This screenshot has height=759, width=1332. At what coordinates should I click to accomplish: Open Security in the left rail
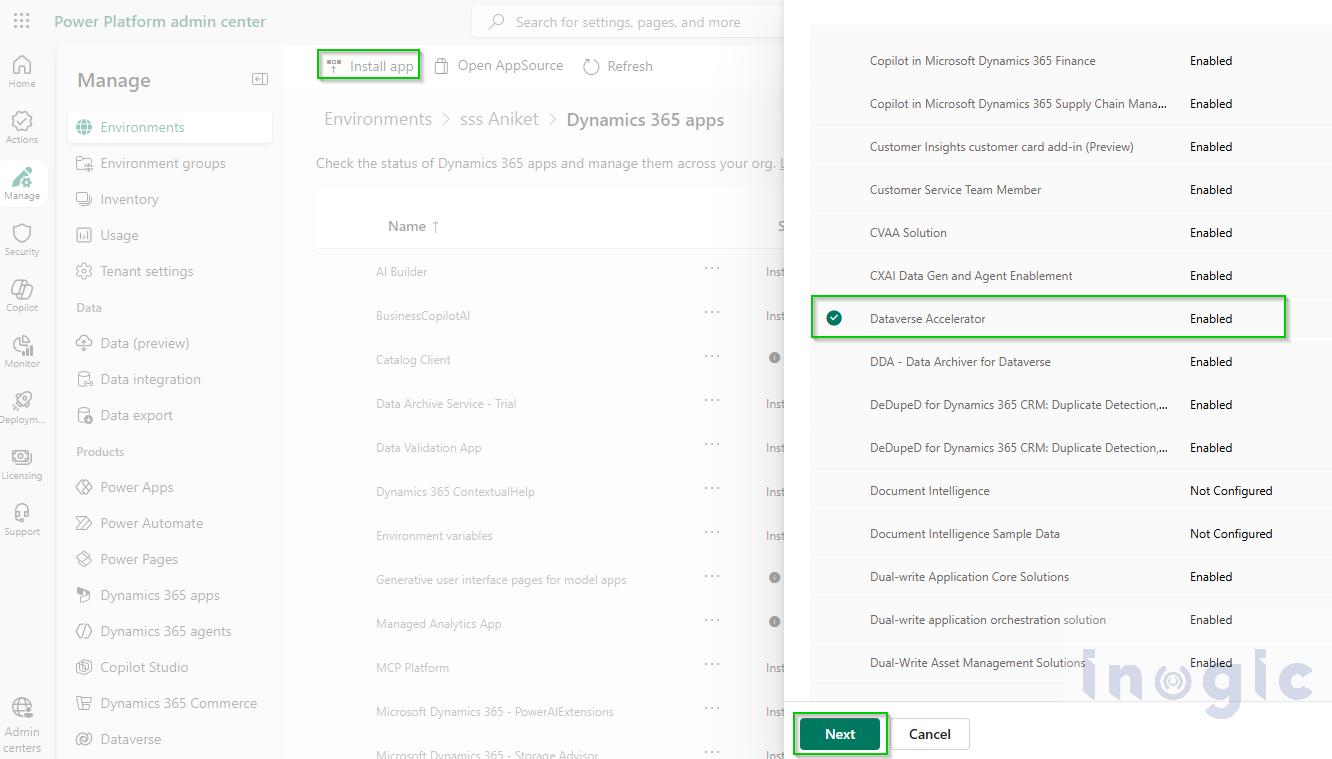pos(22,239)
